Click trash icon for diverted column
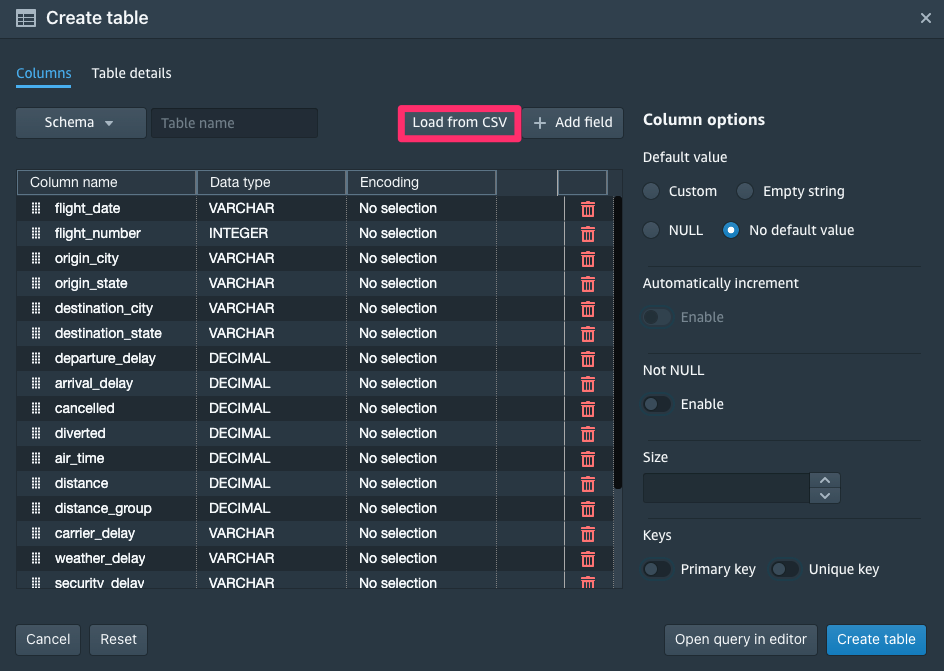The height and width of the screenshot is (671, 944). [x=588, y=434]
